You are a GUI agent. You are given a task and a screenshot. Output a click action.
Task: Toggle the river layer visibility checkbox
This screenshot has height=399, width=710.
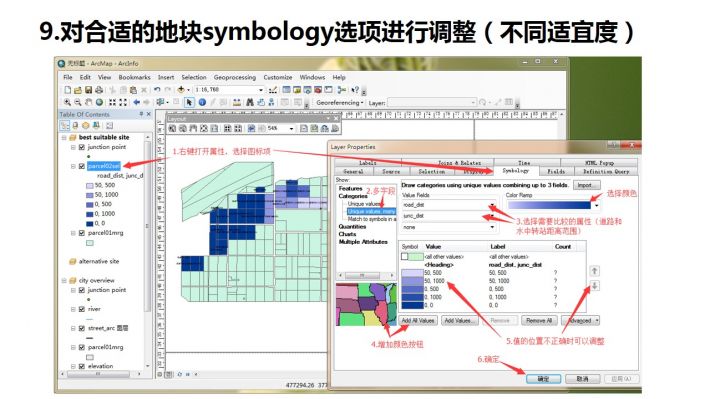(x=82, y=309)
